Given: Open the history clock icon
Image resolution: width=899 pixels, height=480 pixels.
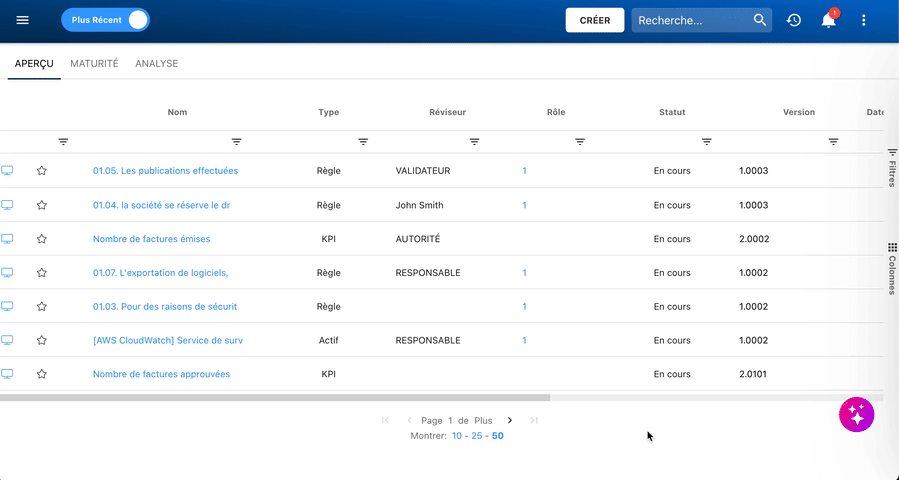Looking at the screenshot, I should 794,20.
